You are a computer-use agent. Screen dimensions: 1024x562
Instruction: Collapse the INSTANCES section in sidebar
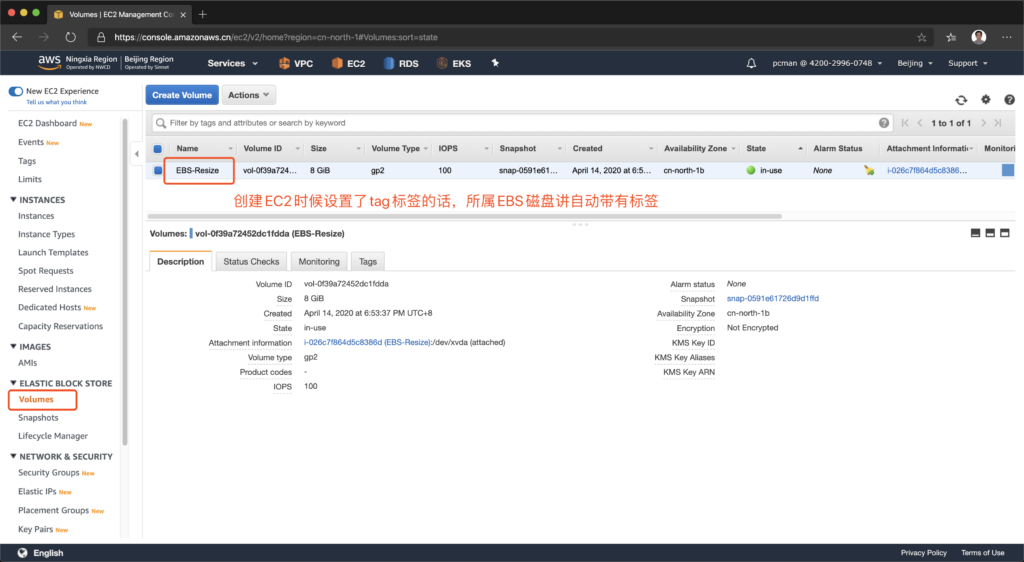(x=13, y=200)
